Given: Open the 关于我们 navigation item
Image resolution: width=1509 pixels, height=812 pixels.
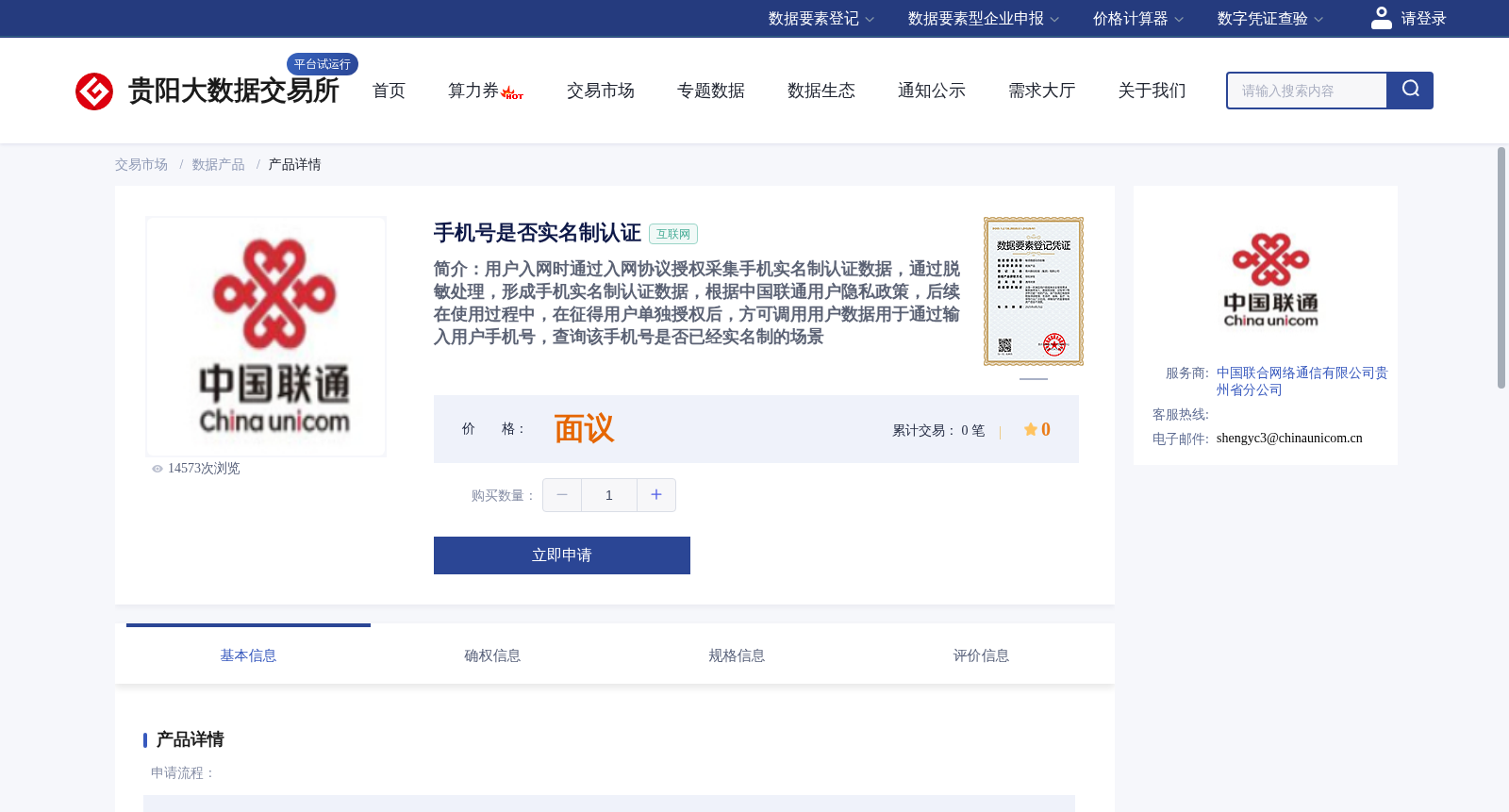Looking at the screenshot, I should 1152,91.
